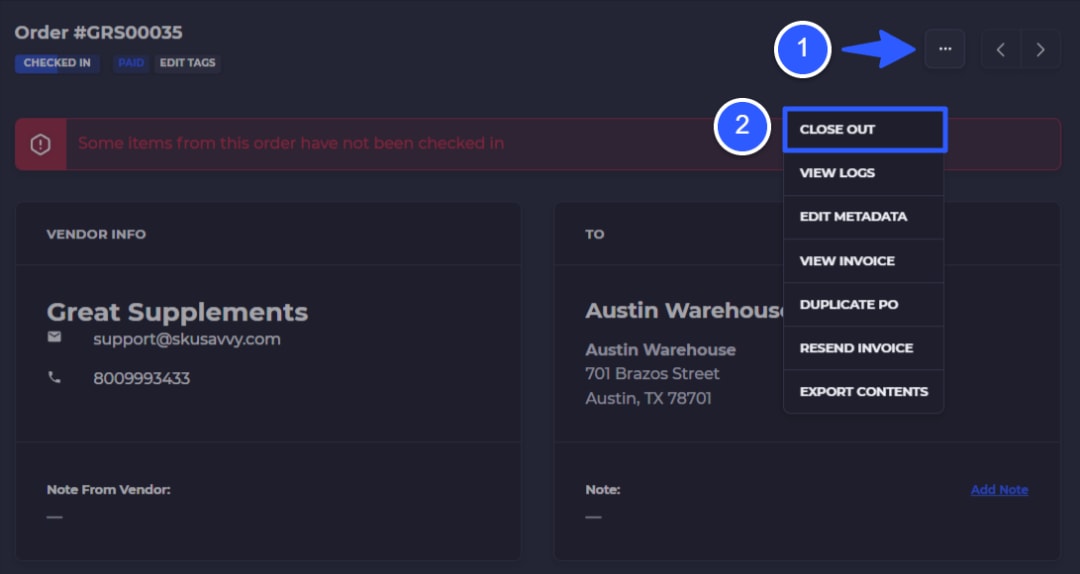
Task: Click the Austin, TX 78701 text
Action: tap(648, 398)
